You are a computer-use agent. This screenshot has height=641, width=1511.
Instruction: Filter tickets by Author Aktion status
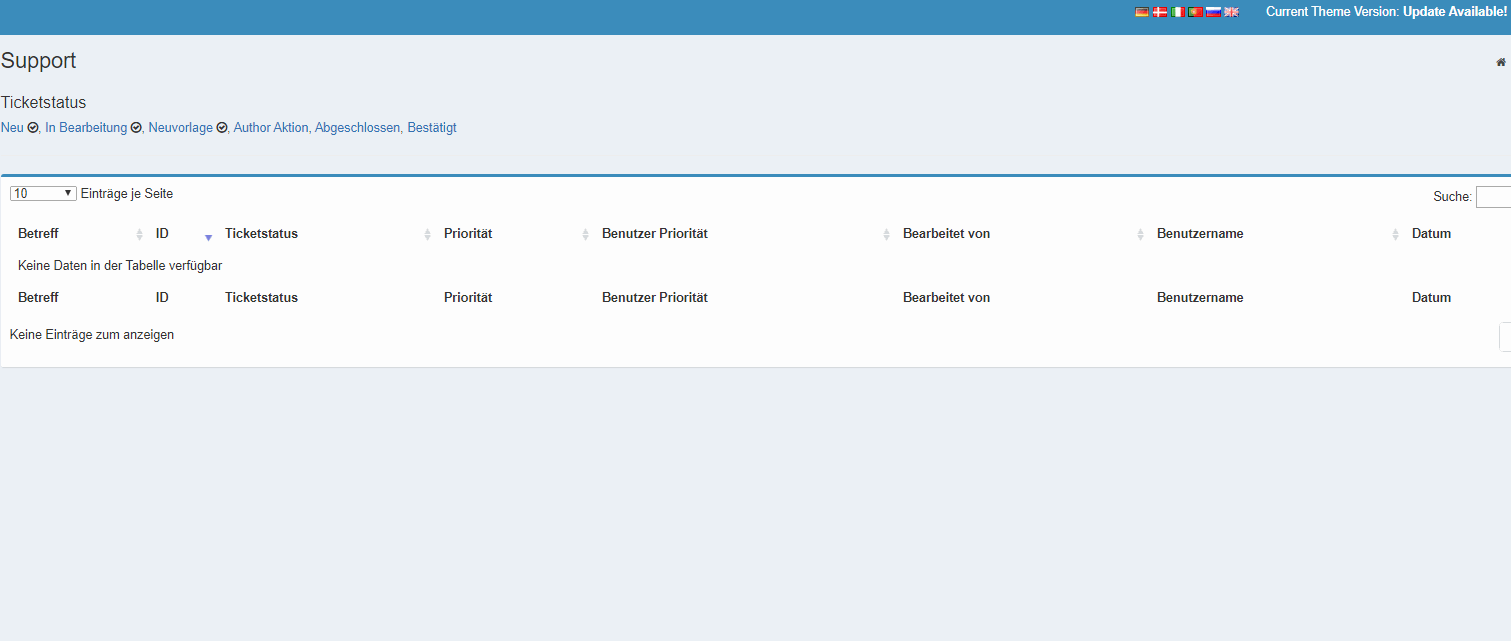(x=270, y=128)
